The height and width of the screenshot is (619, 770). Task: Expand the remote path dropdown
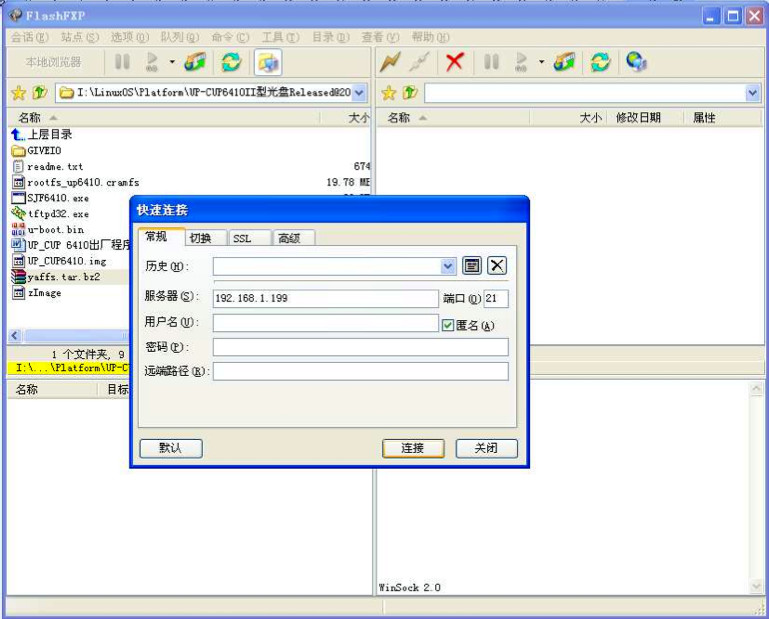pyautogui.click(x=753, y=92)
